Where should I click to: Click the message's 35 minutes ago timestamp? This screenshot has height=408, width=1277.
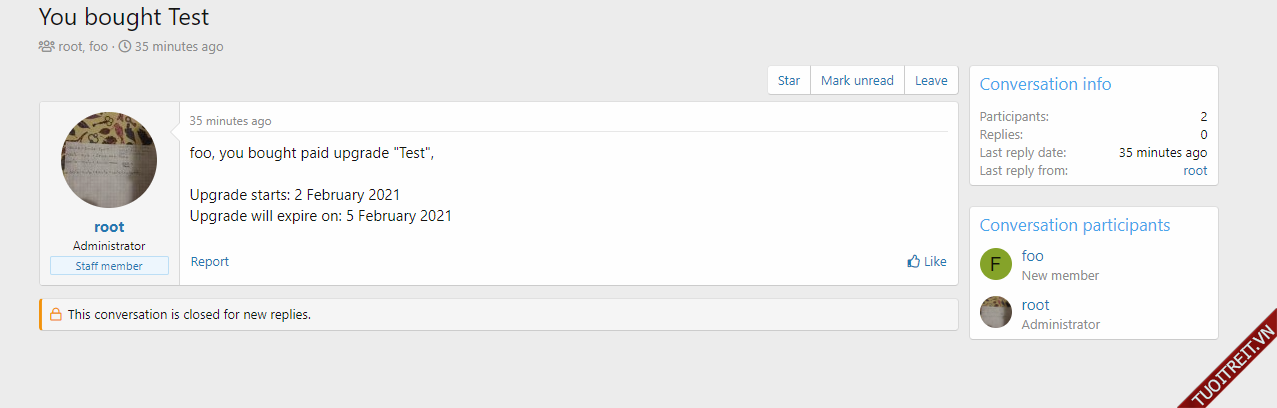230,121
